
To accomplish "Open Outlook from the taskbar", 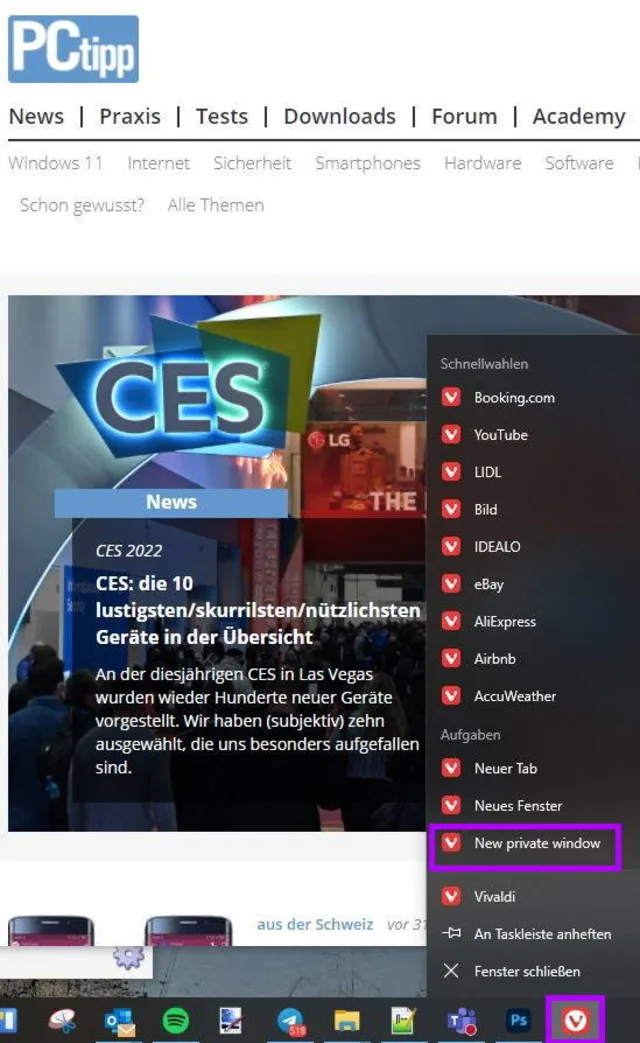I will click(119, 1021).
